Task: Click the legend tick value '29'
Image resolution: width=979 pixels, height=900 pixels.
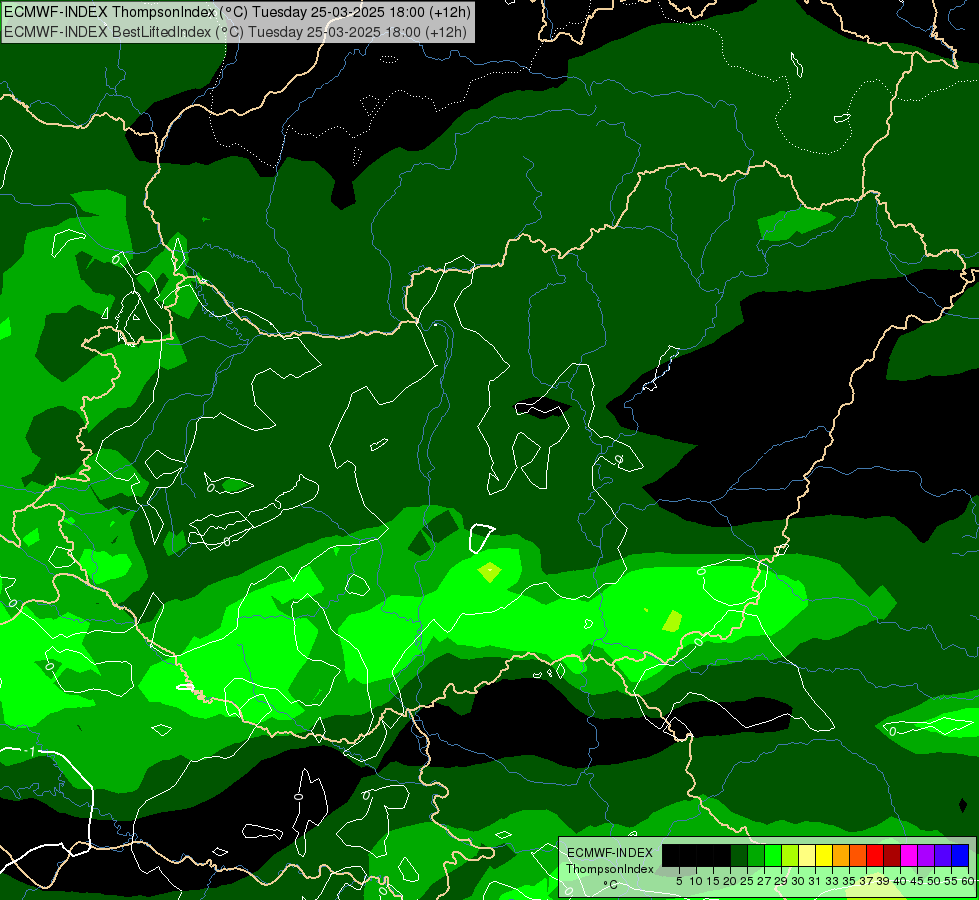Action: [x=782, y=881]
